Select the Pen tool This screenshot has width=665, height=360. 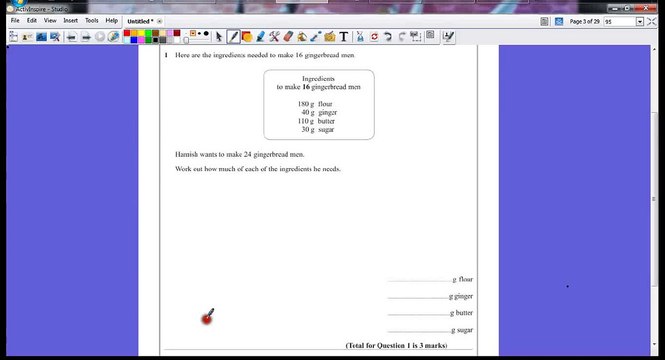click(233, 37)
